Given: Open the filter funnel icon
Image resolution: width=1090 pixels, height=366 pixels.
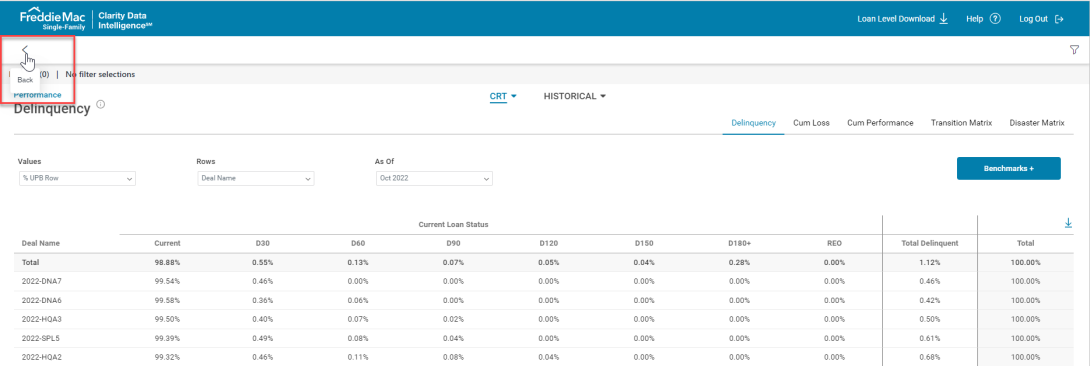Looking at the screenshot, I should click(x=1074, y=50).
